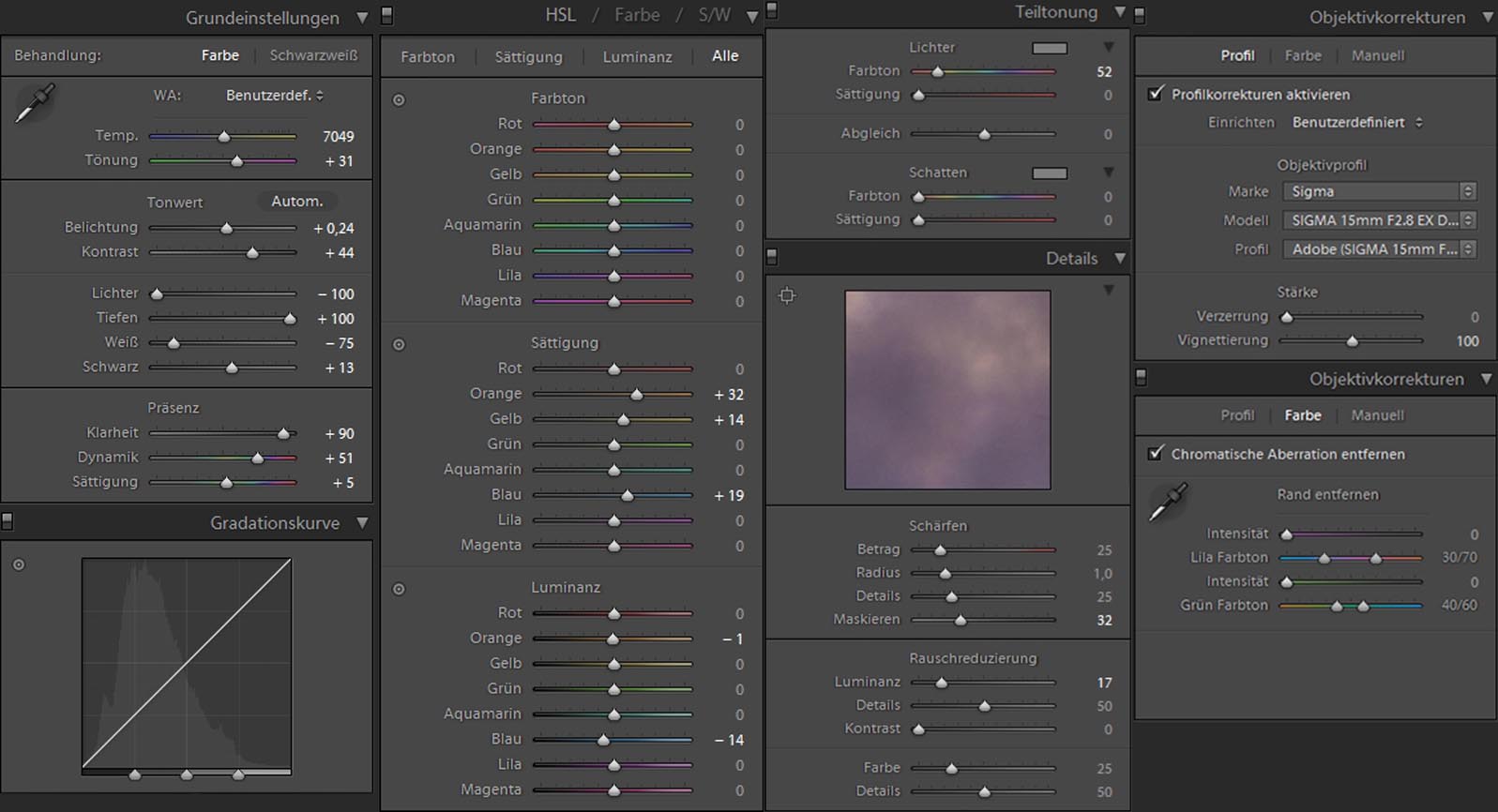Toggle the Gradationskurve panel switch
Screen dimensions: 1498x812
[8, 521]
